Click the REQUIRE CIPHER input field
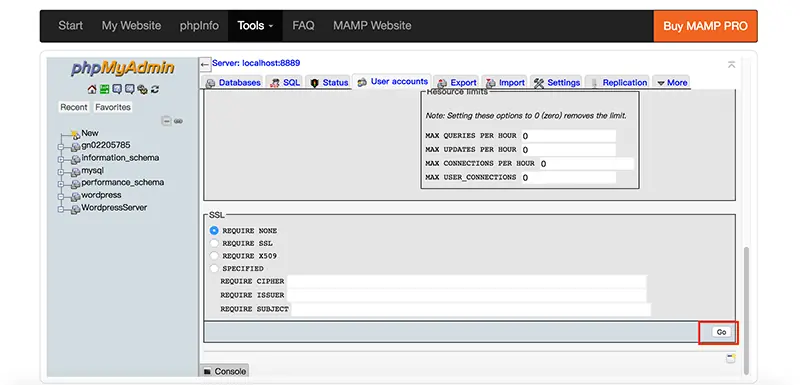This screenshot has height=385, width=800. click(466, 281)
